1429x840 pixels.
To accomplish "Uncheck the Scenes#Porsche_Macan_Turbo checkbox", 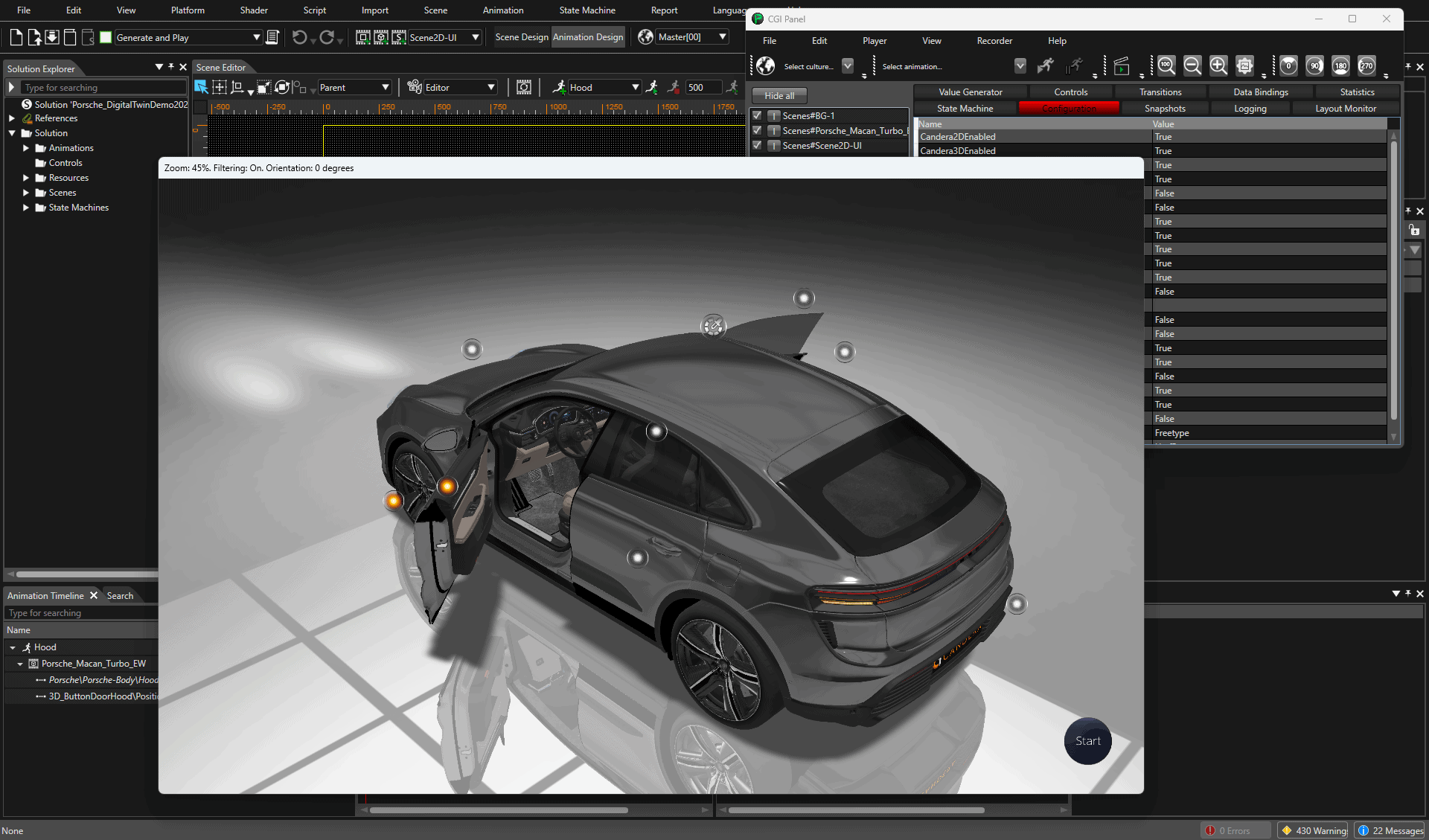I will pyautogui.click(x=757, y=130).
